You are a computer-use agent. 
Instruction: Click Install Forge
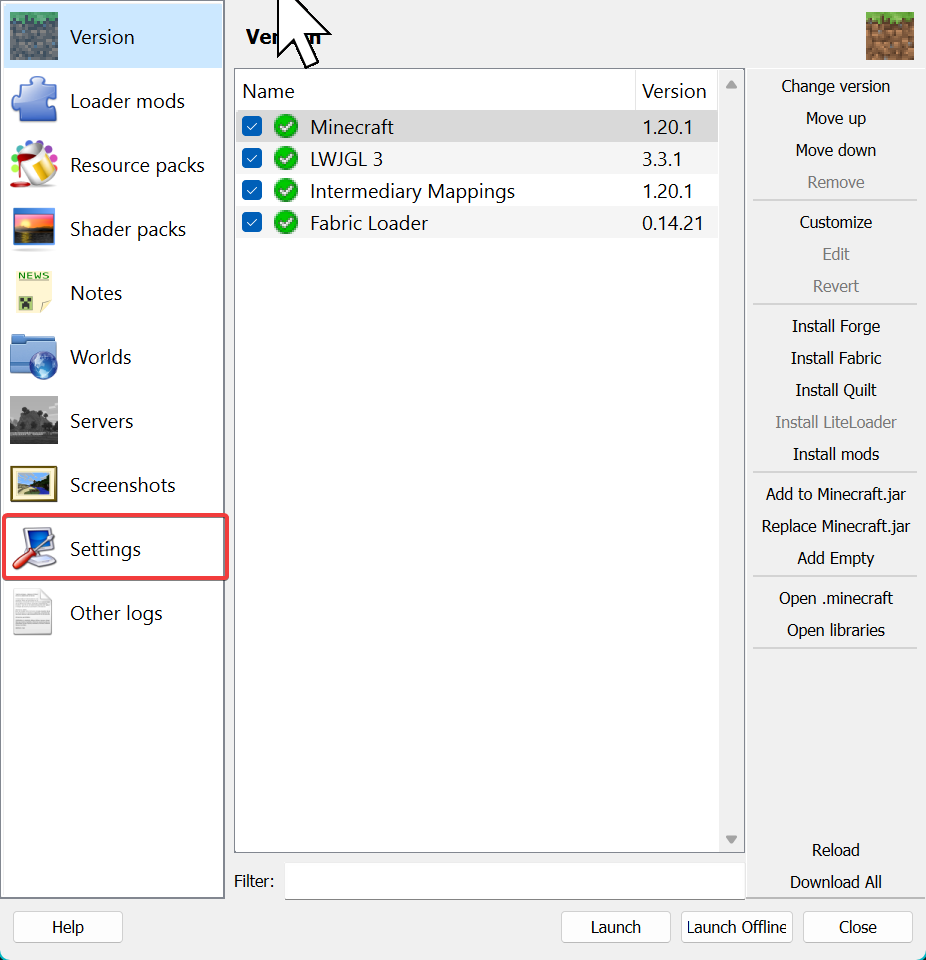[x=835, y=326]
